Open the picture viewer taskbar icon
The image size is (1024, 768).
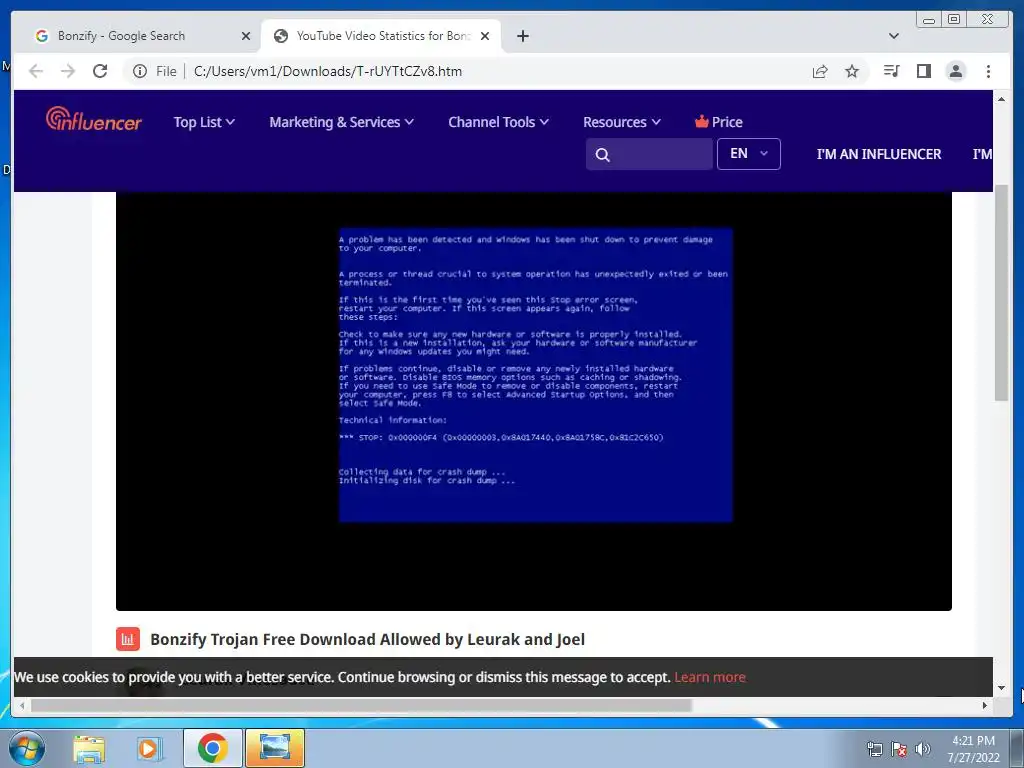tap(274, 748)
